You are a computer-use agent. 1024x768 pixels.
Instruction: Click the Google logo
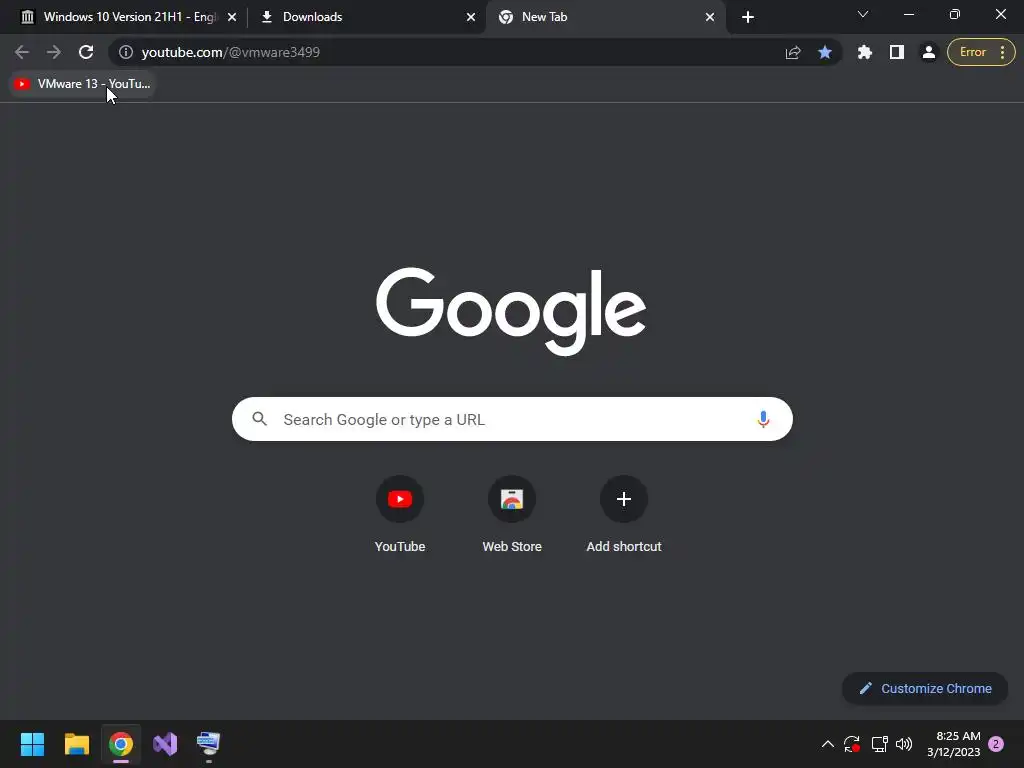coord(511,312)
